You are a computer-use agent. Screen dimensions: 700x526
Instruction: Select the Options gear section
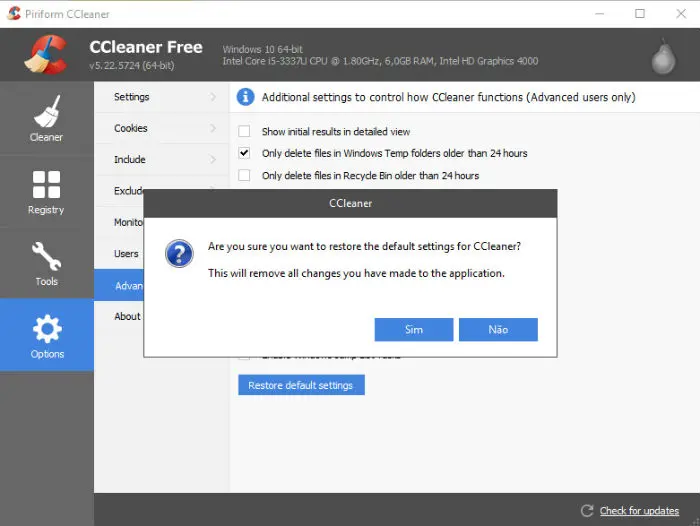tap(46, 335)
